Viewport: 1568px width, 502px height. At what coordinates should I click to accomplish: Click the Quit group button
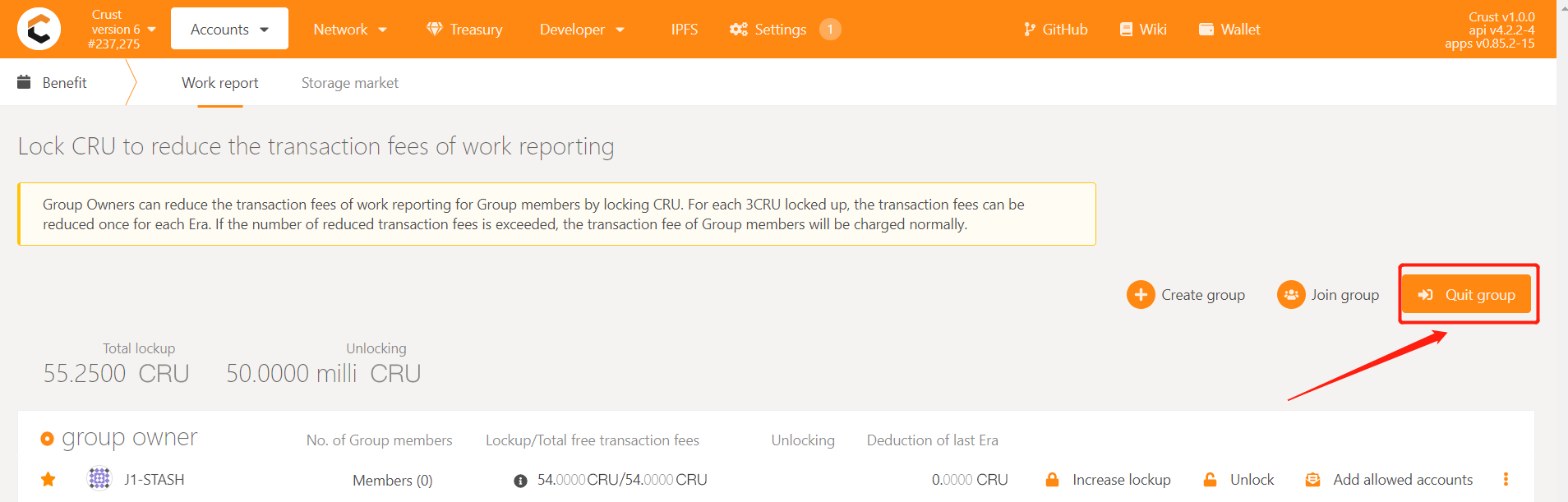[1467, 294]
